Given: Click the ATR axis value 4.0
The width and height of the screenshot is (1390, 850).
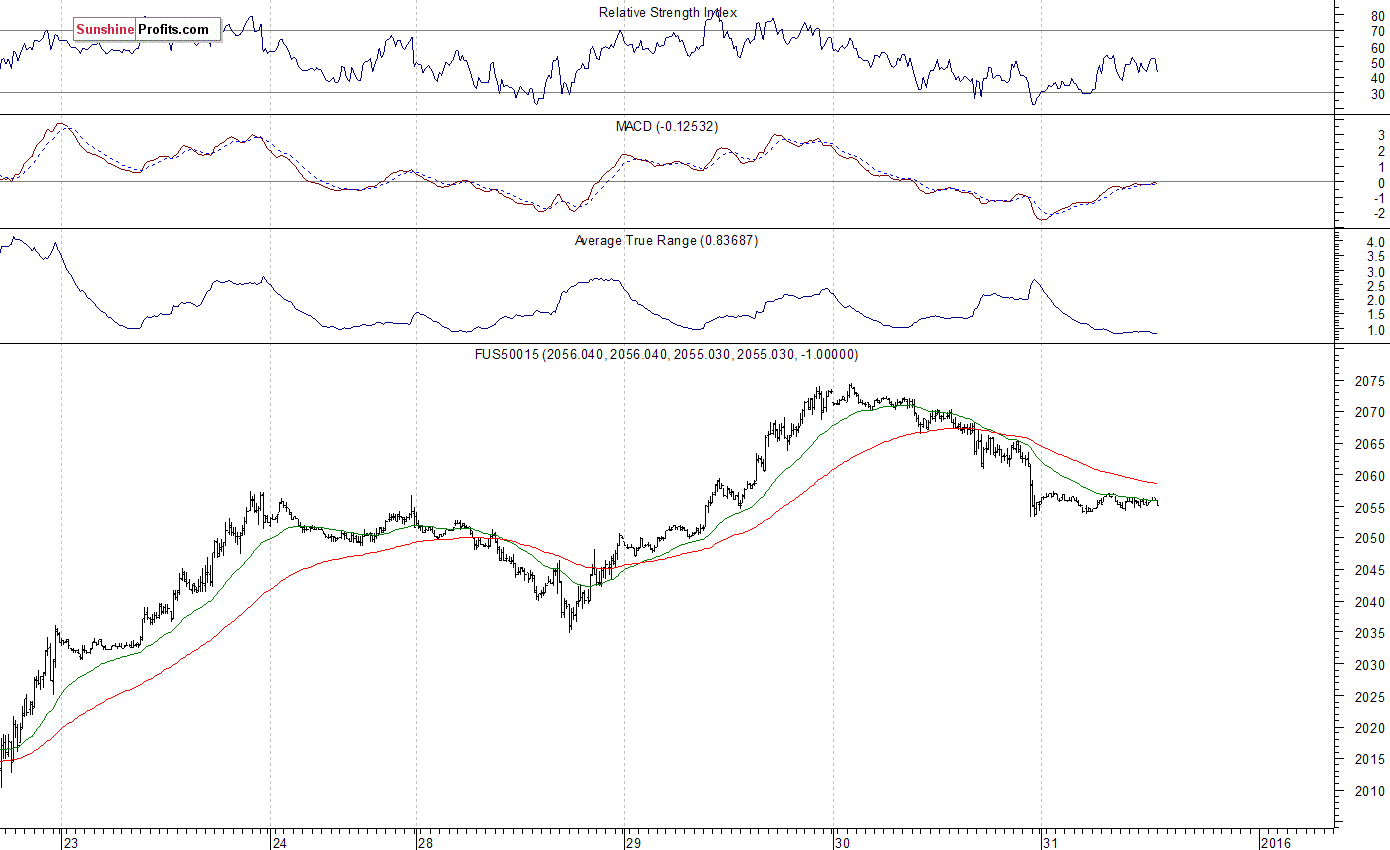Looking at the screenshot, I should coord(1378,243).
